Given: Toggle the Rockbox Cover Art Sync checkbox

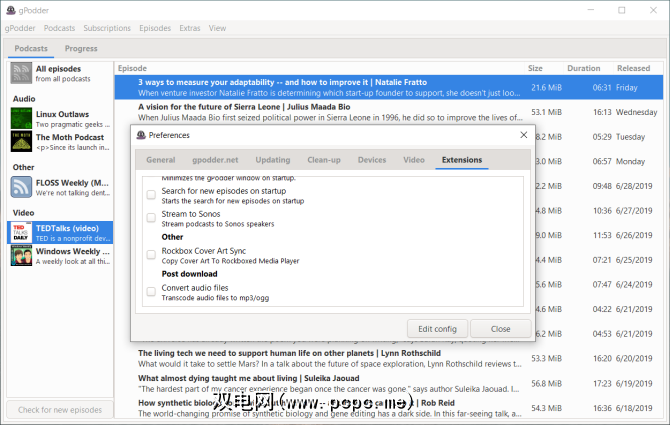Looking at the screenshot, I should tap(151, 255).
